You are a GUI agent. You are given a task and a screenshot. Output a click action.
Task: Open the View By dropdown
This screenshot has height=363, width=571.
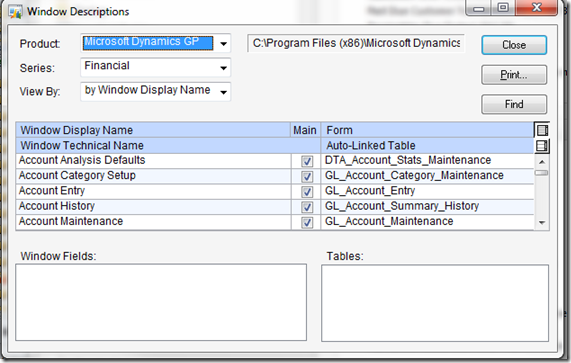coord(223,92)
